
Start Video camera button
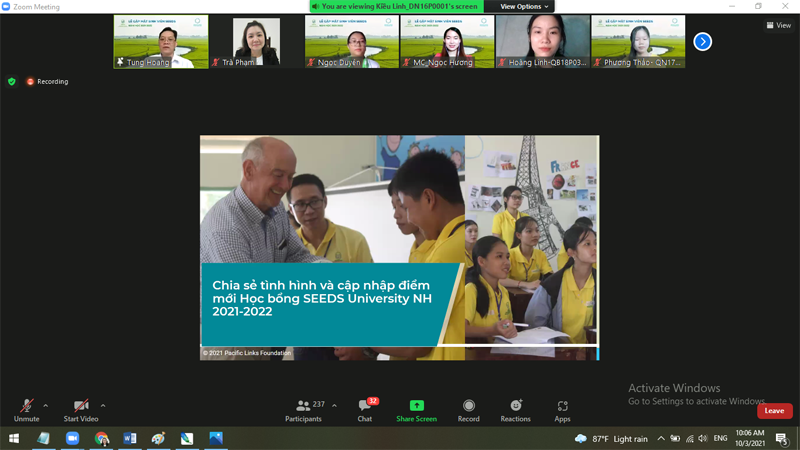[81, 410]
